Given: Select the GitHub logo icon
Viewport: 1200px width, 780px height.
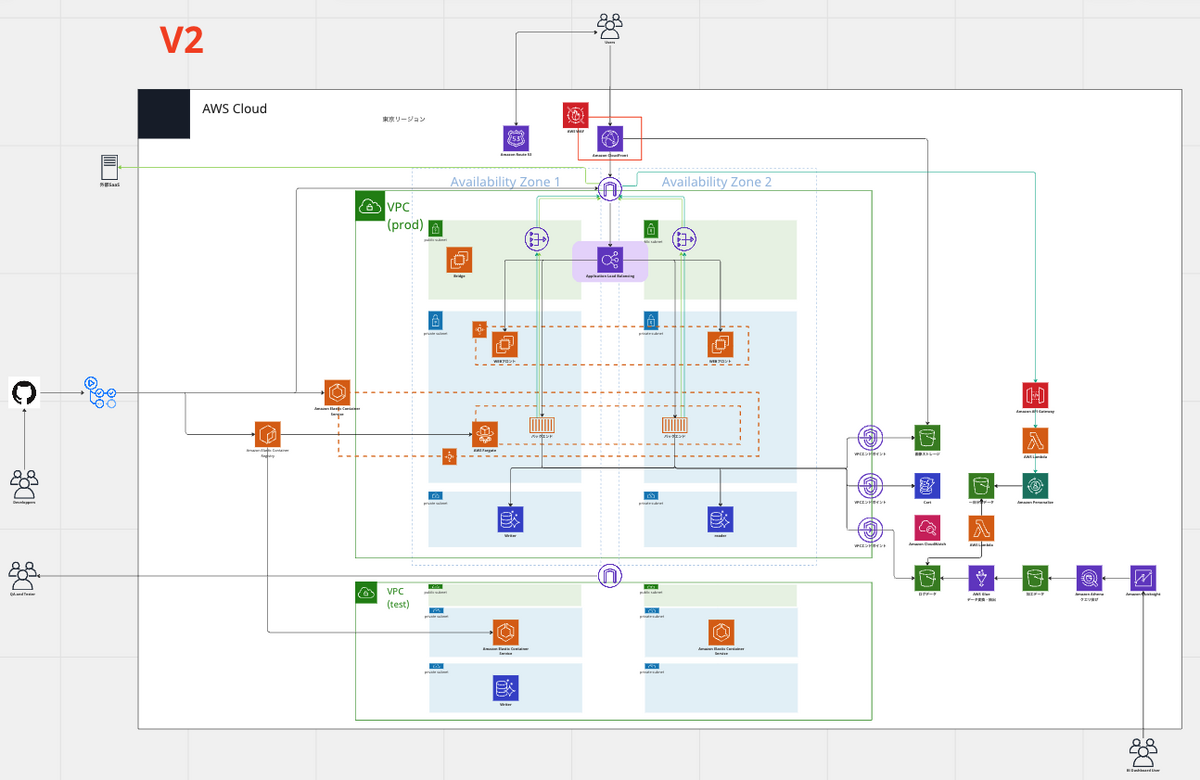Looking at the screenshot, I should click(24, 393).
